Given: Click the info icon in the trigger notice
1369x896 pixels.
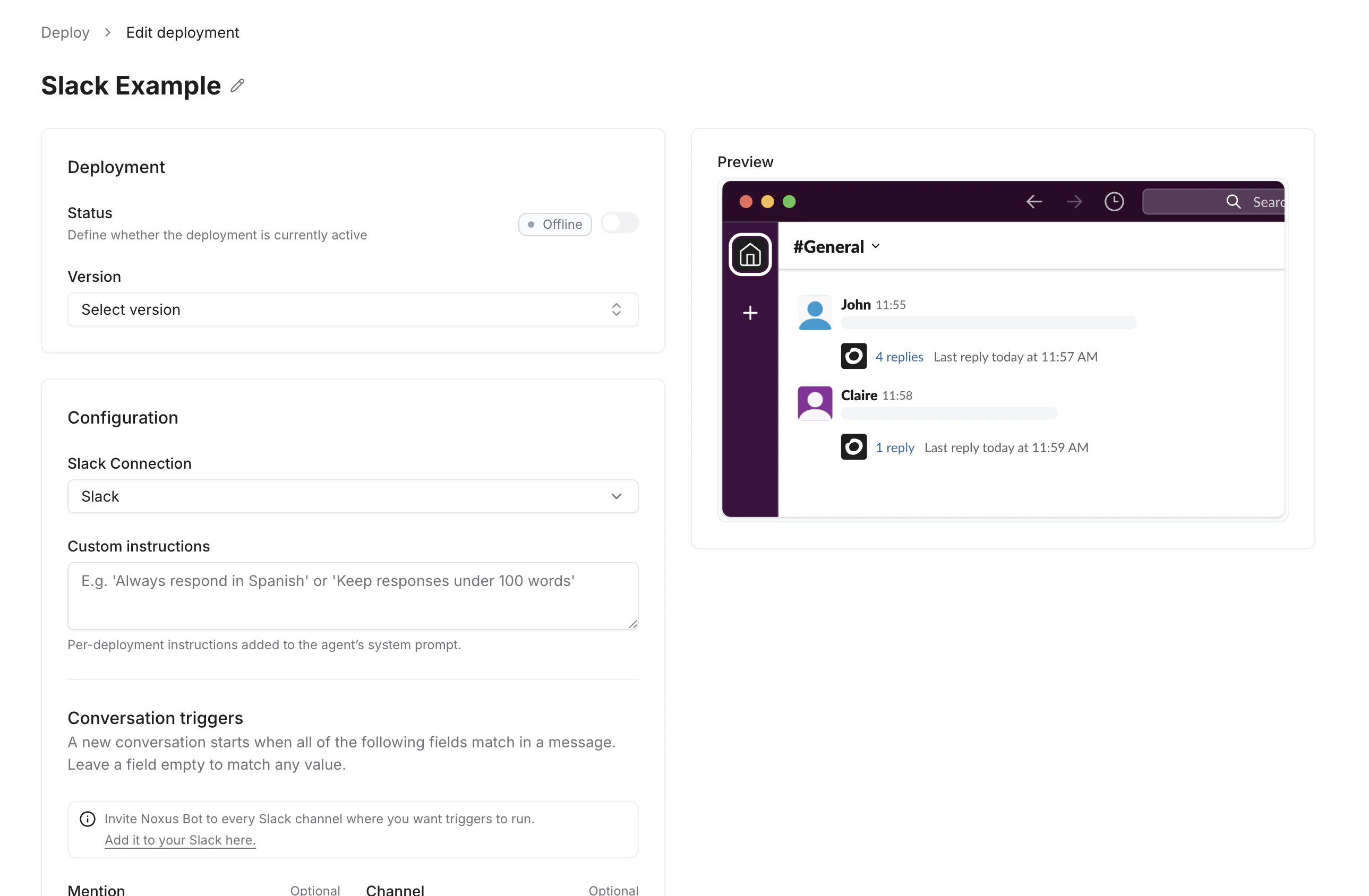Looking at the screenshot, I should (x=87, y=819).
